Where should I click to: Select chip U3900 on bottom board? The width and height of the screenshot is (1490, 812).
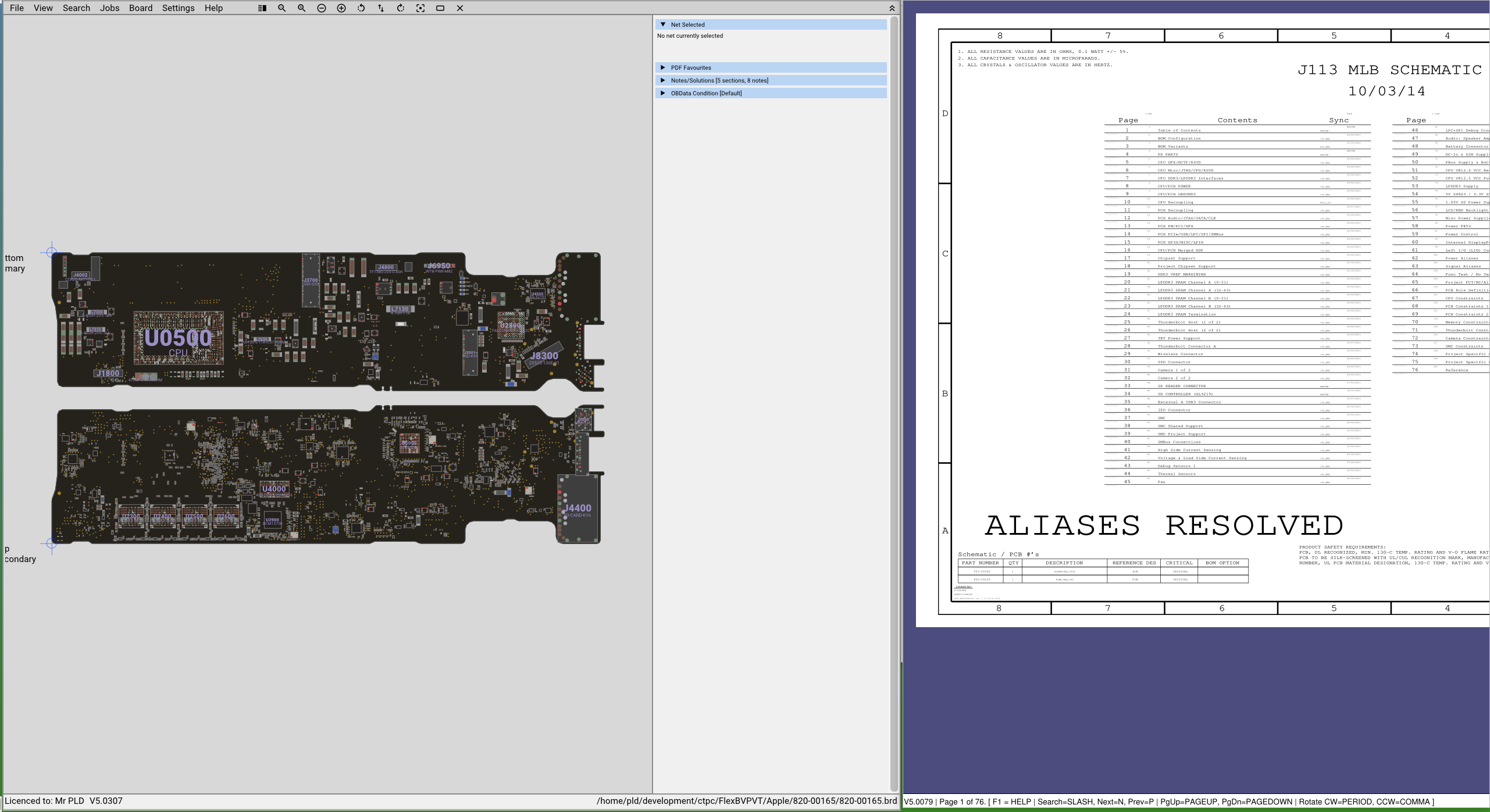tap(272, 521)
